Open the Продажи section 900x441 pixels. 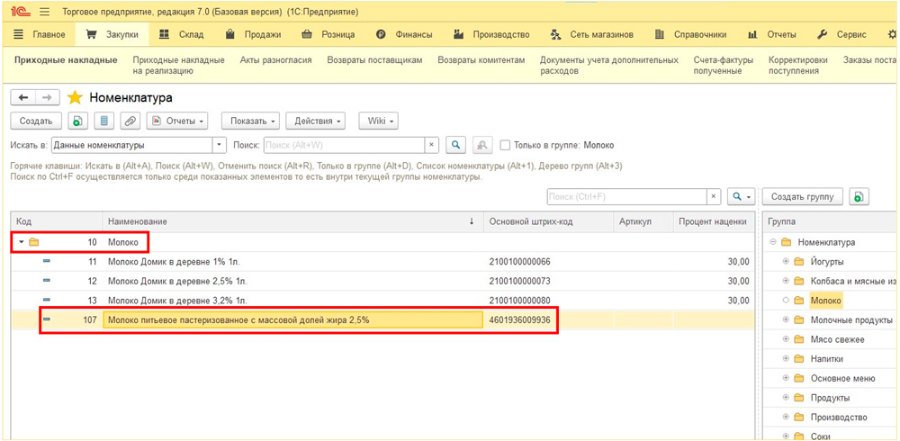[254, 34]
